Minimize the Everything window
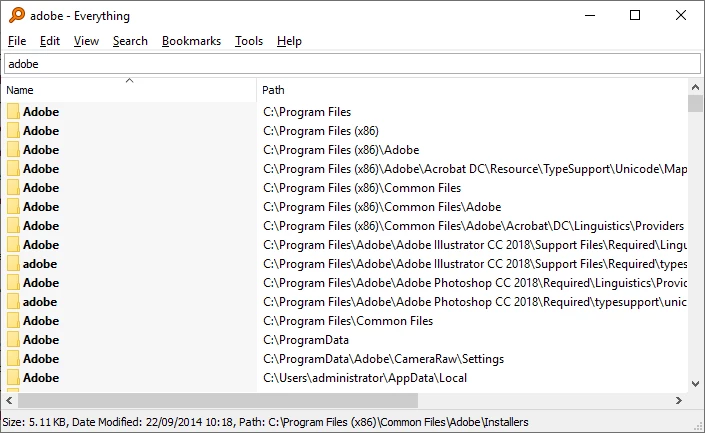This screenshot has width=705, height=433. point(590,15)
